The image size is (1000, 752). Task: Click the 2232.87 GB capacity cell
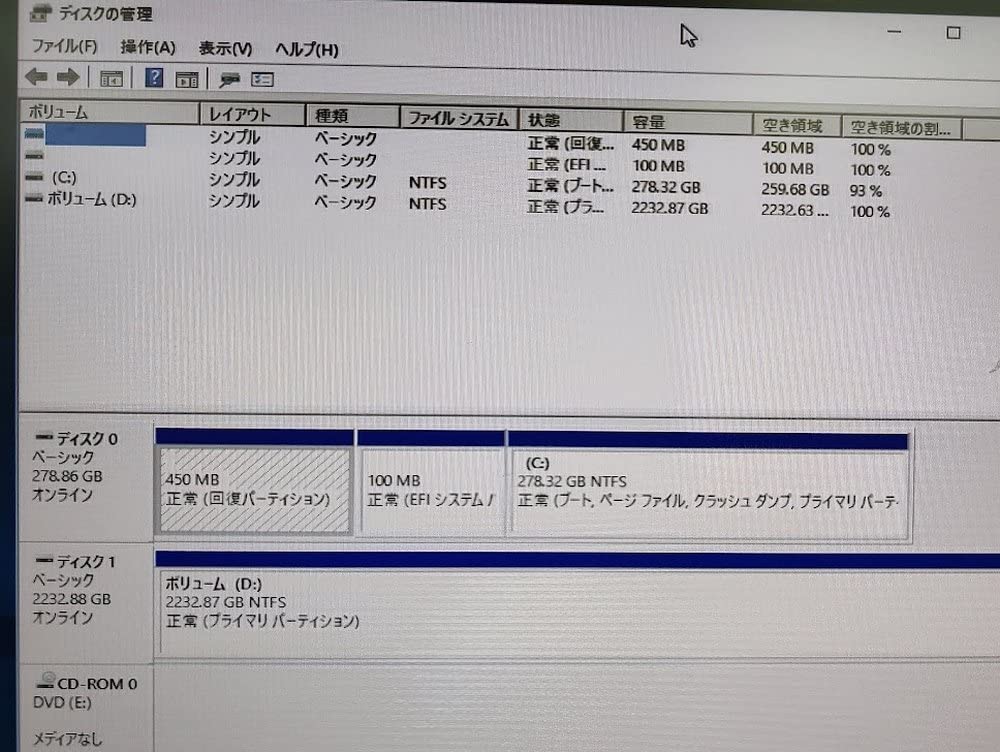[670, 208]
